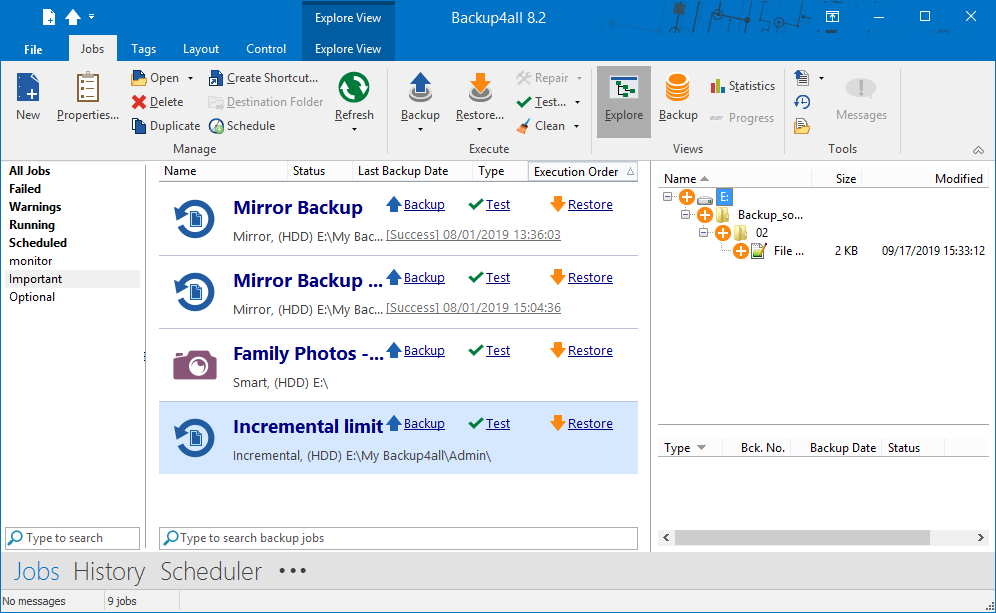Click Test link for Family Photos job

point(497,351)
